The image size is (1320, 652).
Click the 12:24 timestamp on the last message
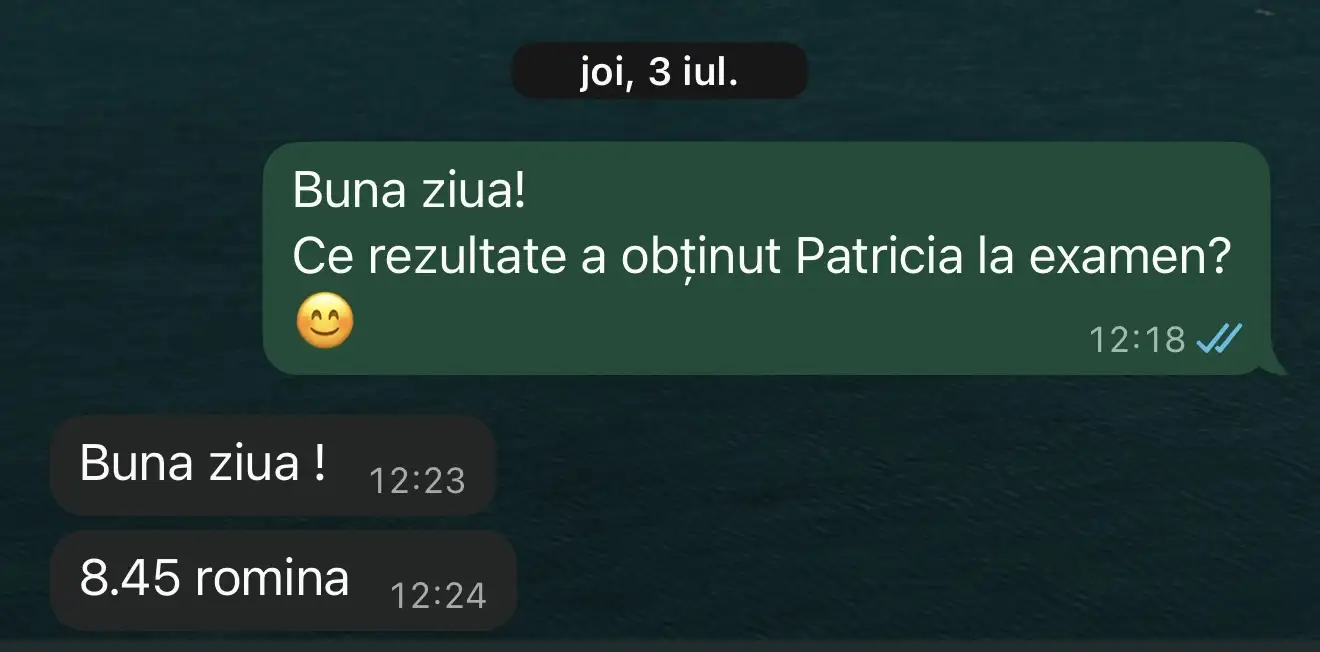[438, 597]
